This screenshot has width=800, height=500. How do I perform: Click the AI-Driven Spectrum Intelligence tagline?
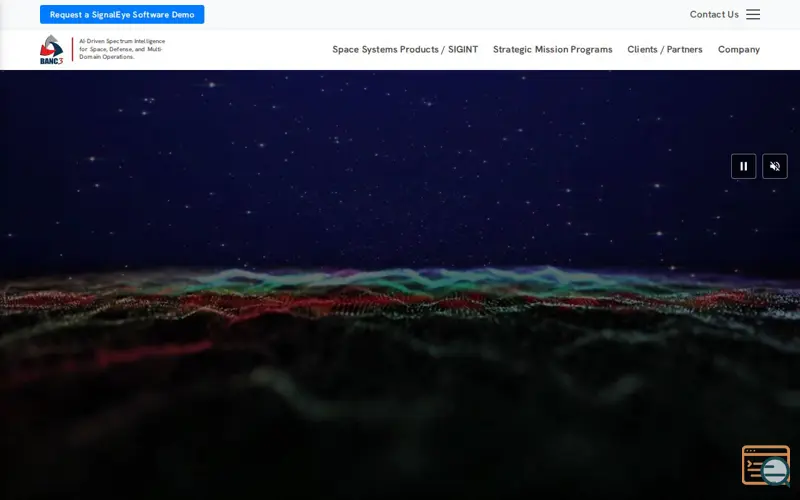[122, 49]
